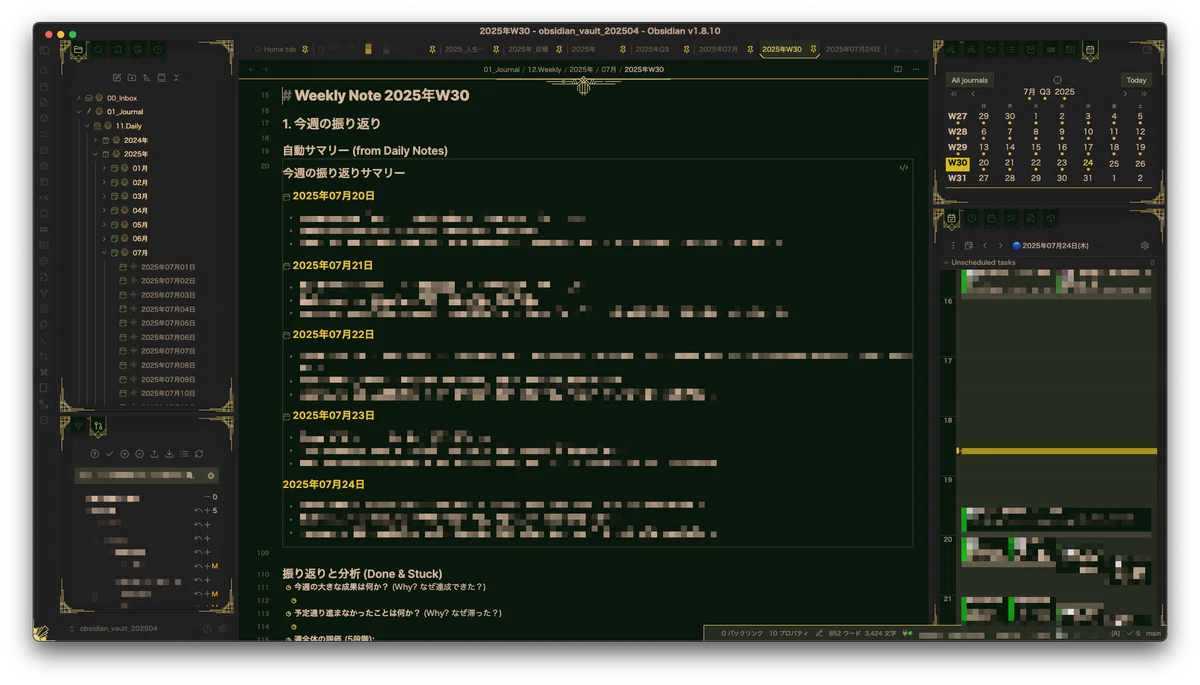
Task: Open the note's more options (three dots) menu
Action: [x=915, y=69]
